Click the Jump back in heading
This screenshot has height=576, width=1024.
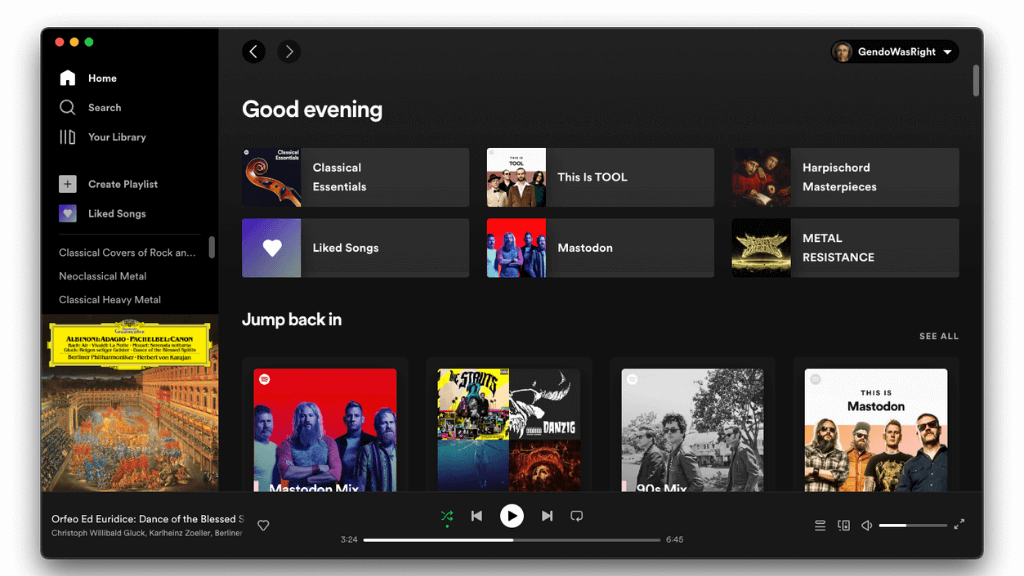coord(292,319)
